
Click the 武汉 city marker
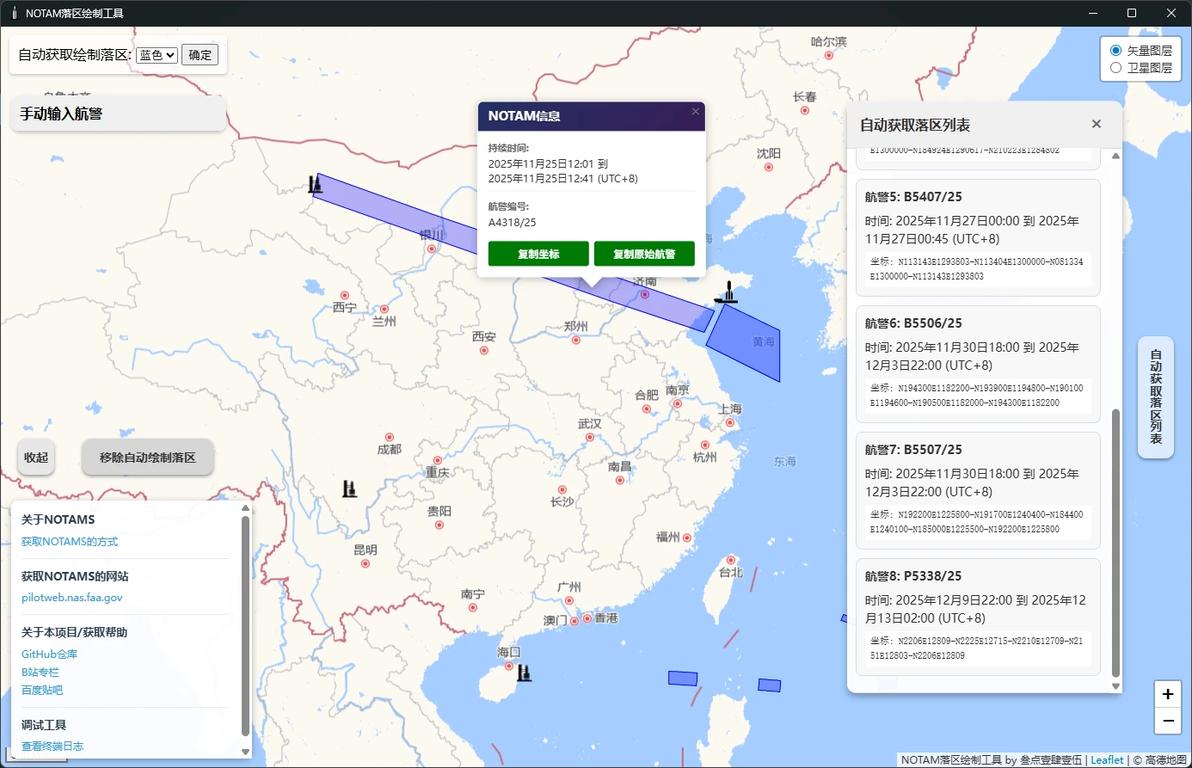coord(590,437)
